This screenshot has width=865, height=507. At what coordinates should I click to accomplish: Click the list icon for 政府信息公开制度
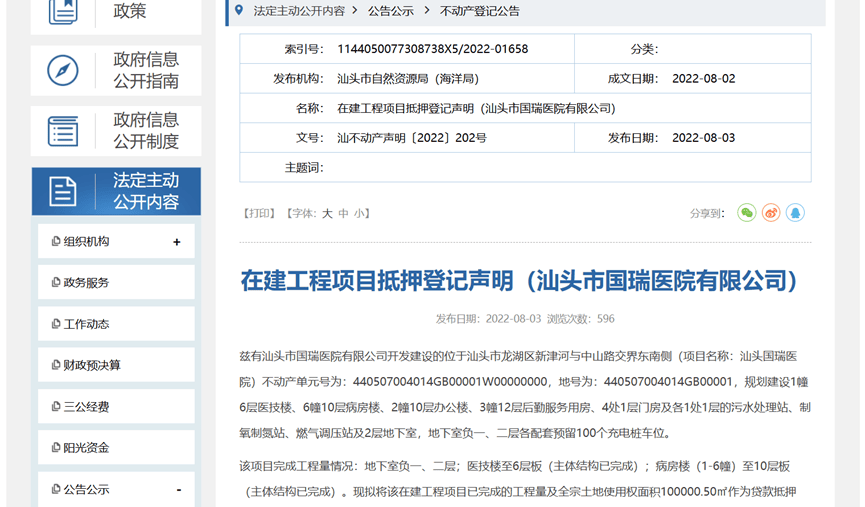(x=63, y=131)
